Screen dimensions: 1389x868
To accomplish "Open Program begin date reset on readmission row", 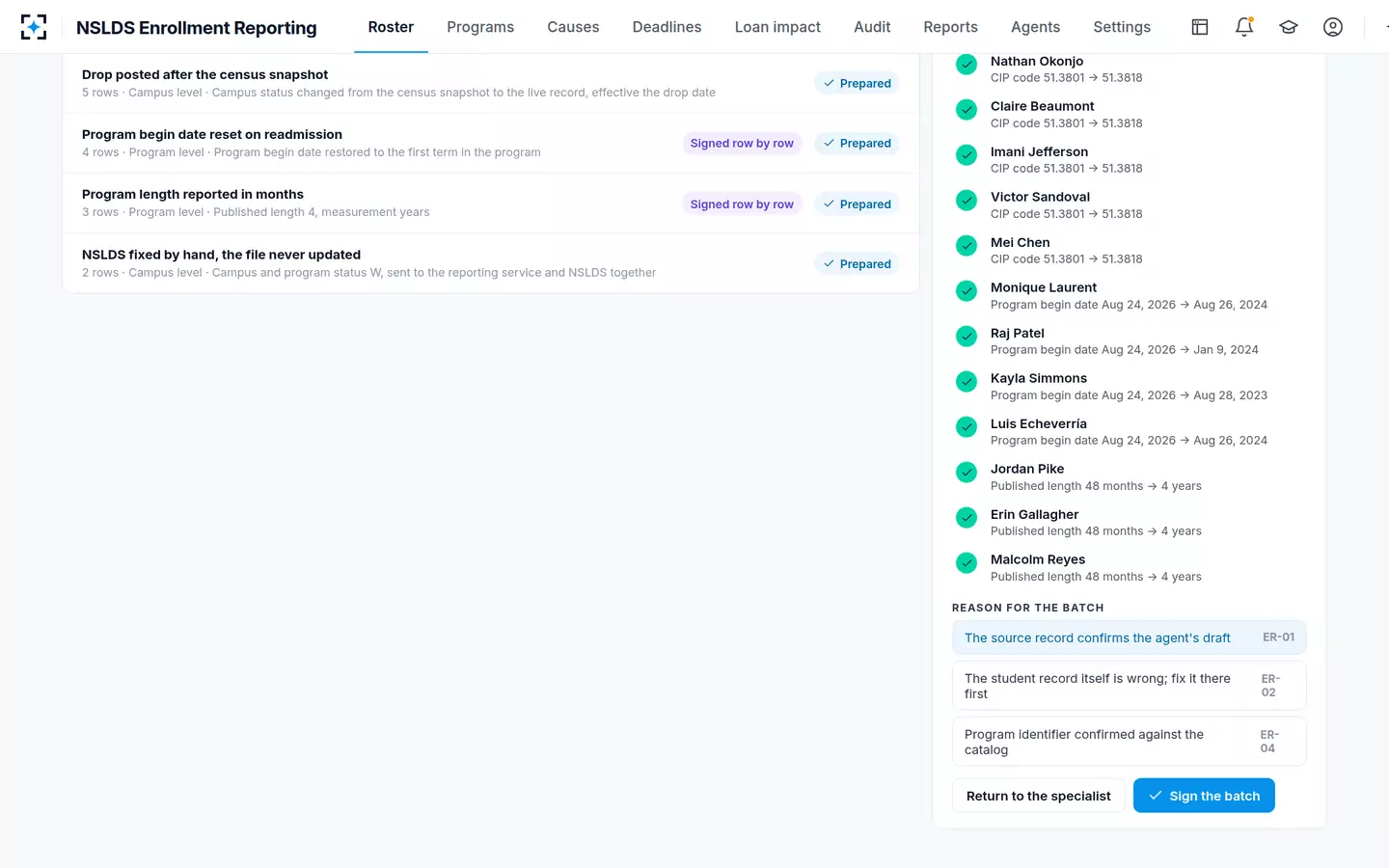I will coord(491,143).
